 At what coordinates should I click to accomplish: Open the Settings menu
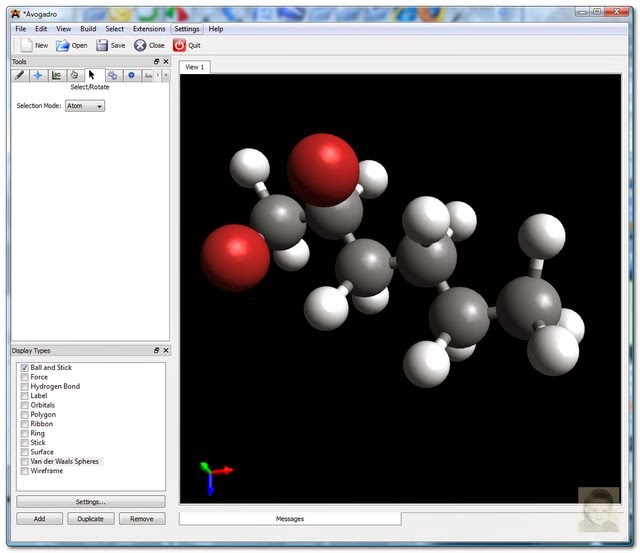click(187, 29)
